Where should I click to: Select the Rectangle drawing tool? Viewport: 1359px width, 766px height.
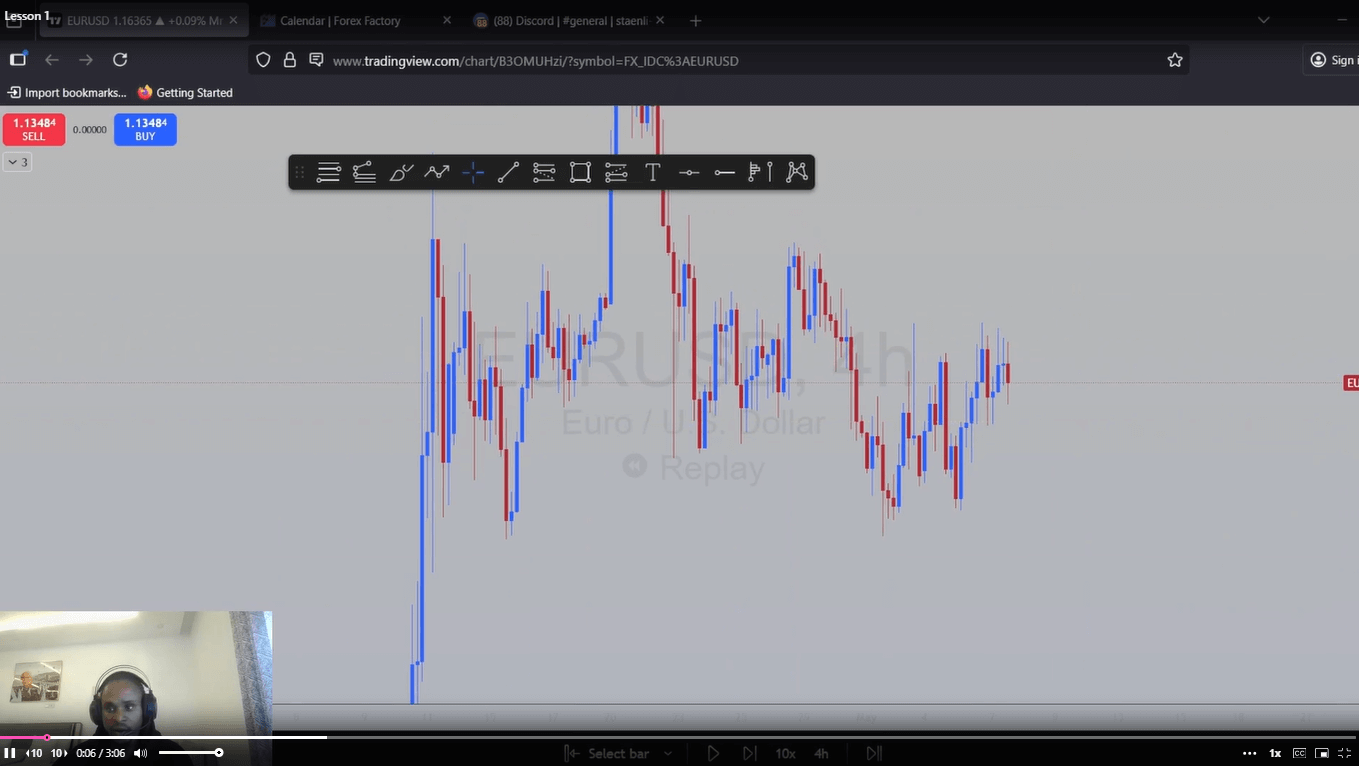[x=579, y=172]
